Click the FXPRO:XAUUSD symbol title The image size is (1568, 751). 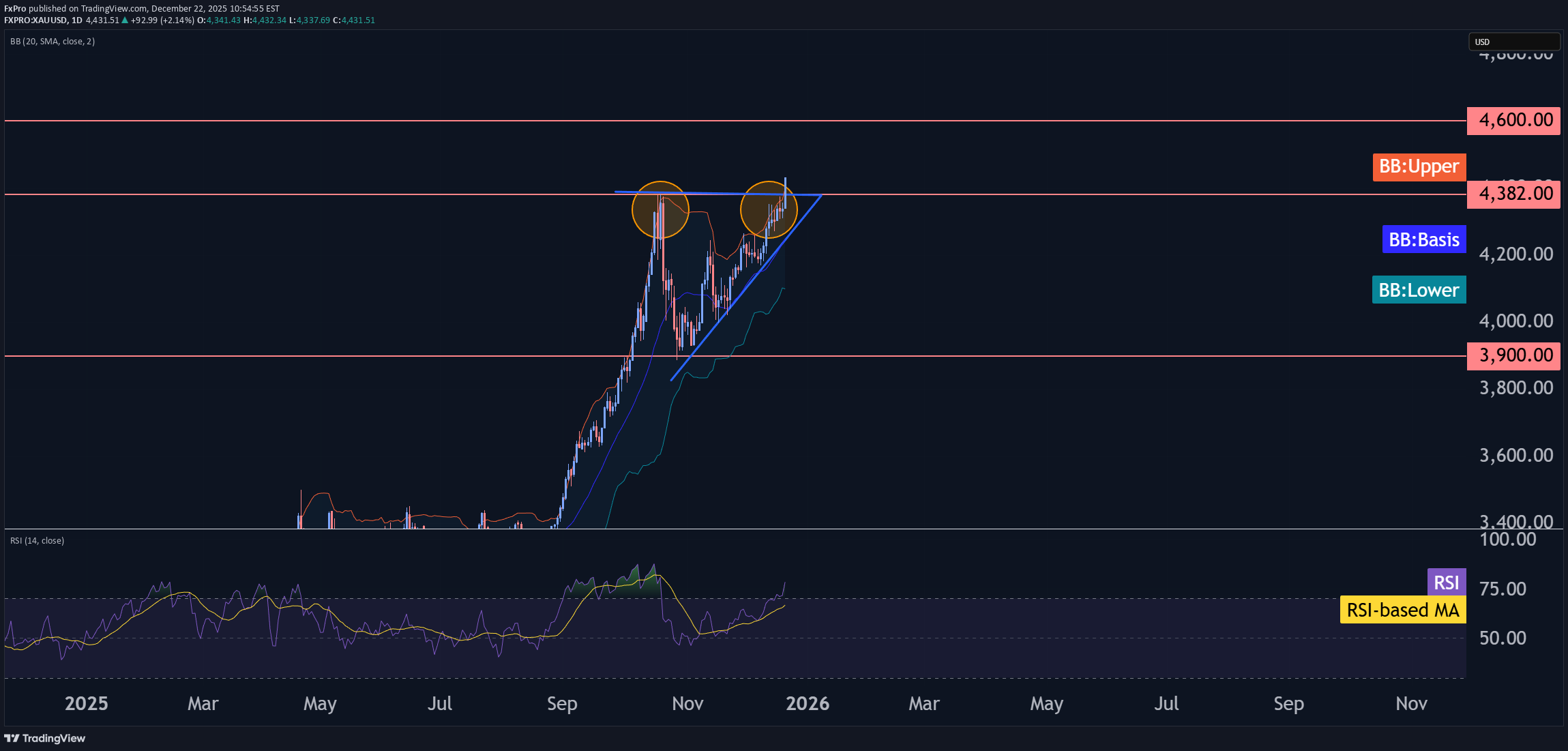[35, 20]
